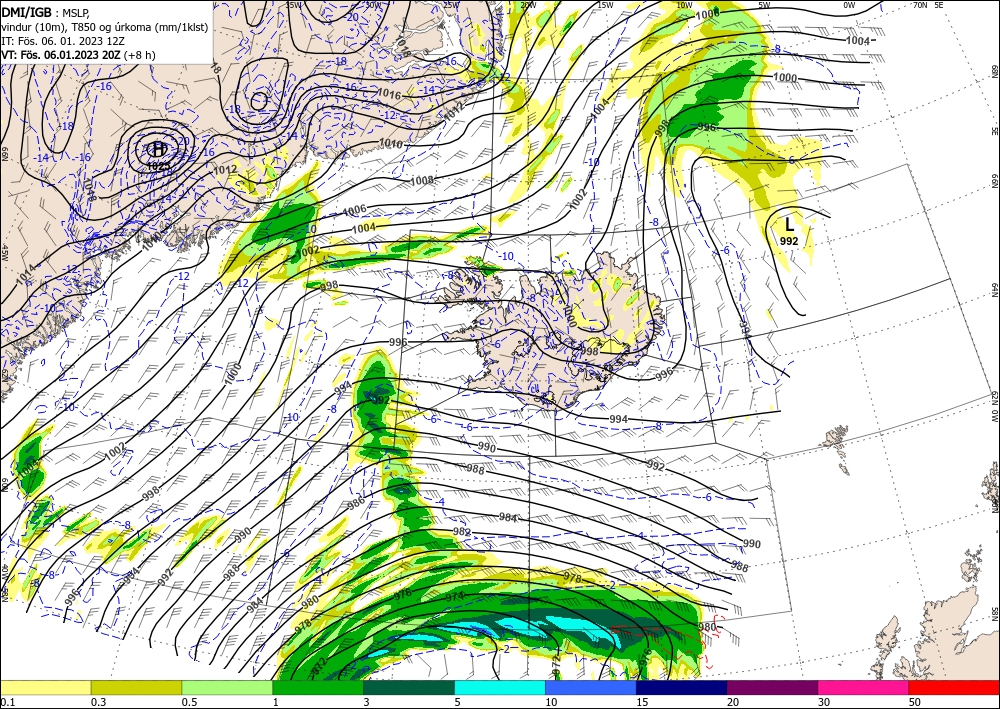1000x709 pixels.
Task: Click the 0.1 tick label on the legend
Action: click(7, 702)
